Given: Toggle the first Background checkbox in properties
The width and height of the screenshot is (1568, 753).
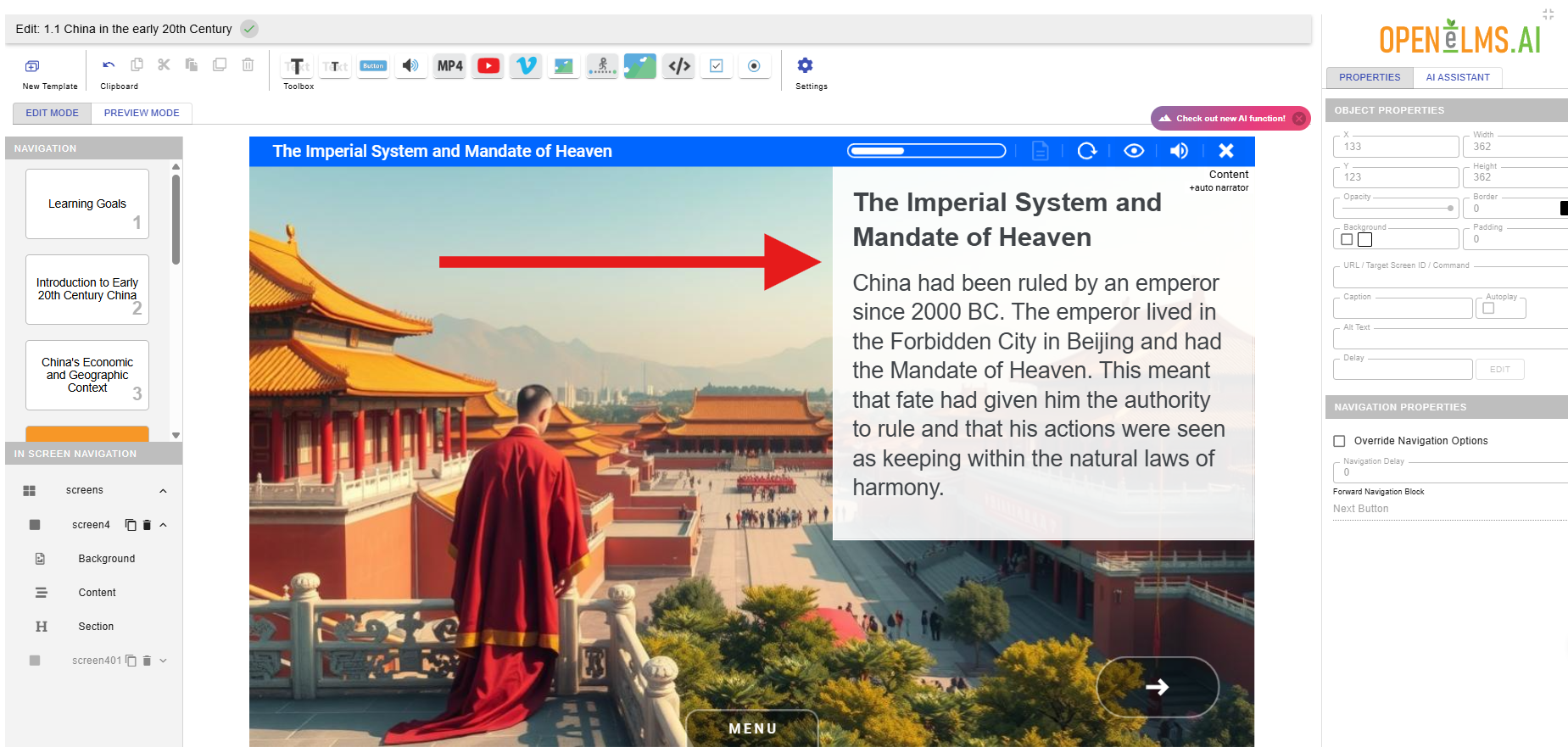Looking at the screenshot, I should click(x=1347, y=240).
